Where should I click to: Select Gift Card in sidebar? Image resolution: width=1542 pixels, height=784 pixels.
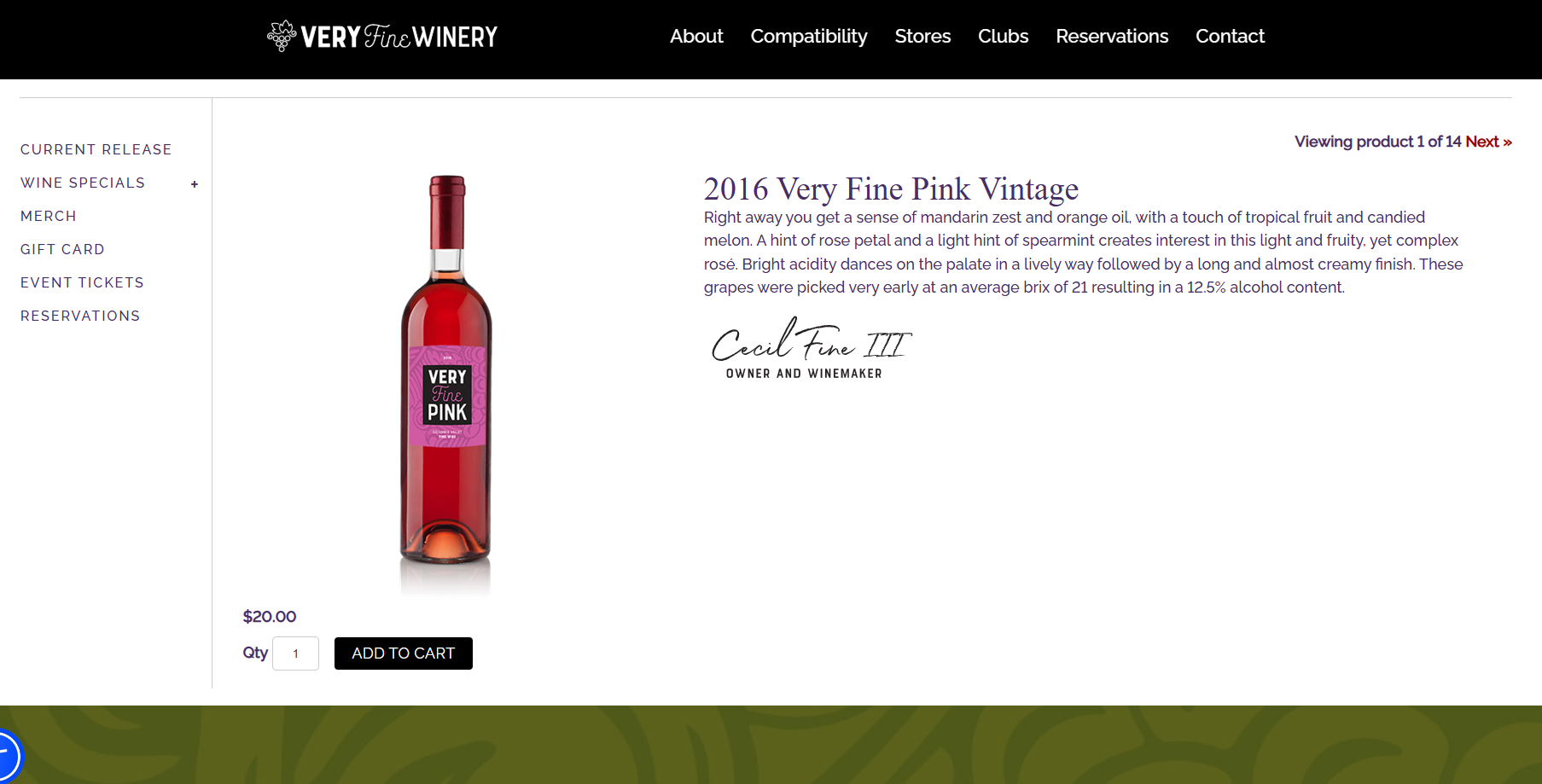click(x=62, y=249)
